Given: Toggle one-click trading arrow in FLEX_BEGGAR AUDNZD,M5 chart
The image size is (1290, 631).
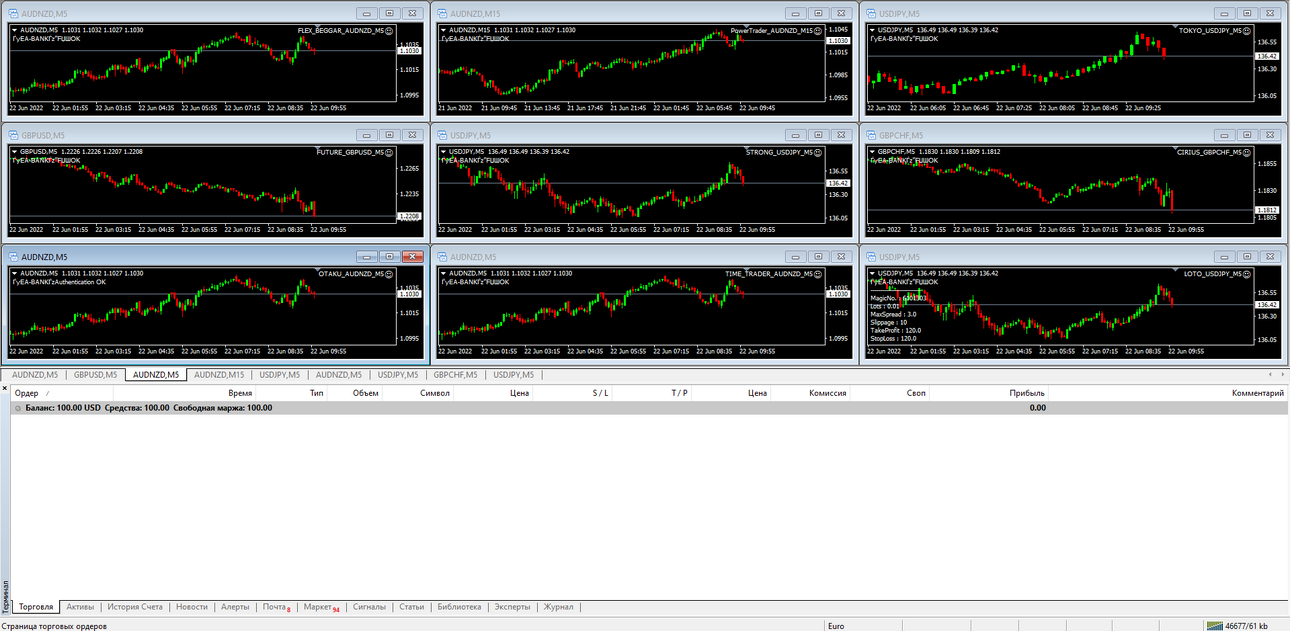Looking at the screenshot, I should pyautogui.click(x=14, y=30).
